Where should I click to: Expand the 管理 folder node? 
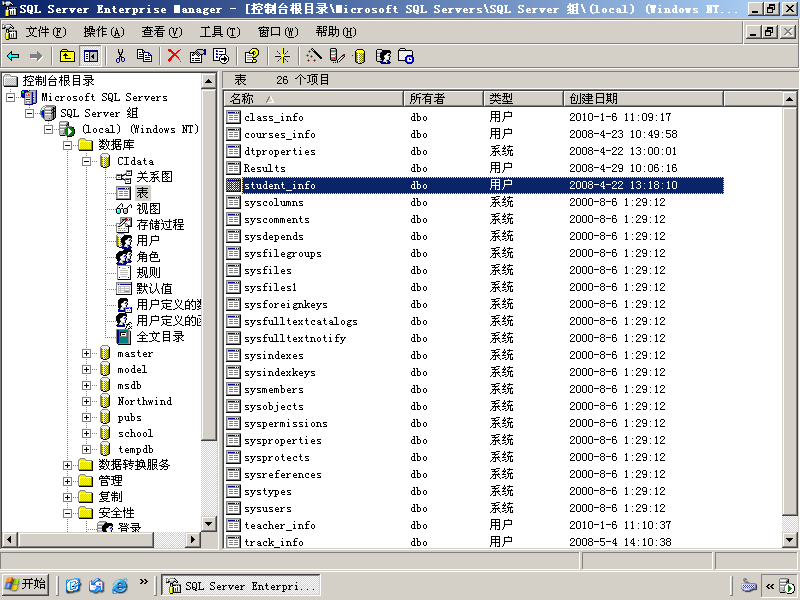click(67, 481)
